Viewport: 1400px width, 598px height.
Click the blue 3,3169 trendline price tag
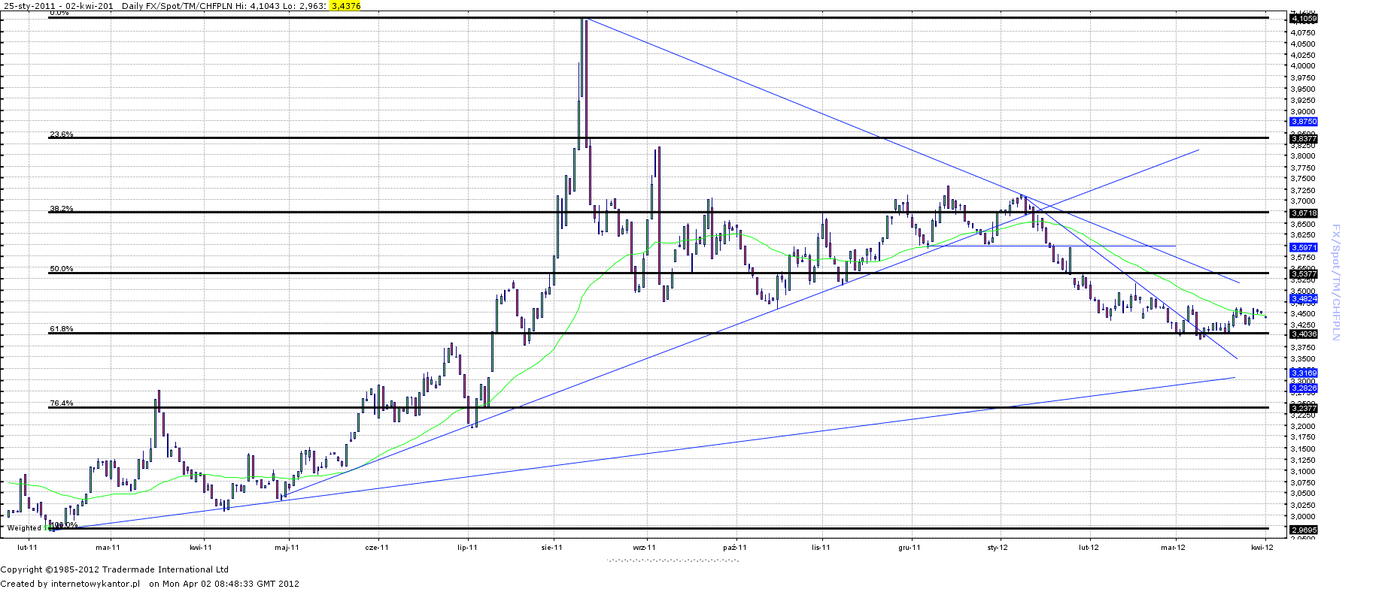[1304, 372]
